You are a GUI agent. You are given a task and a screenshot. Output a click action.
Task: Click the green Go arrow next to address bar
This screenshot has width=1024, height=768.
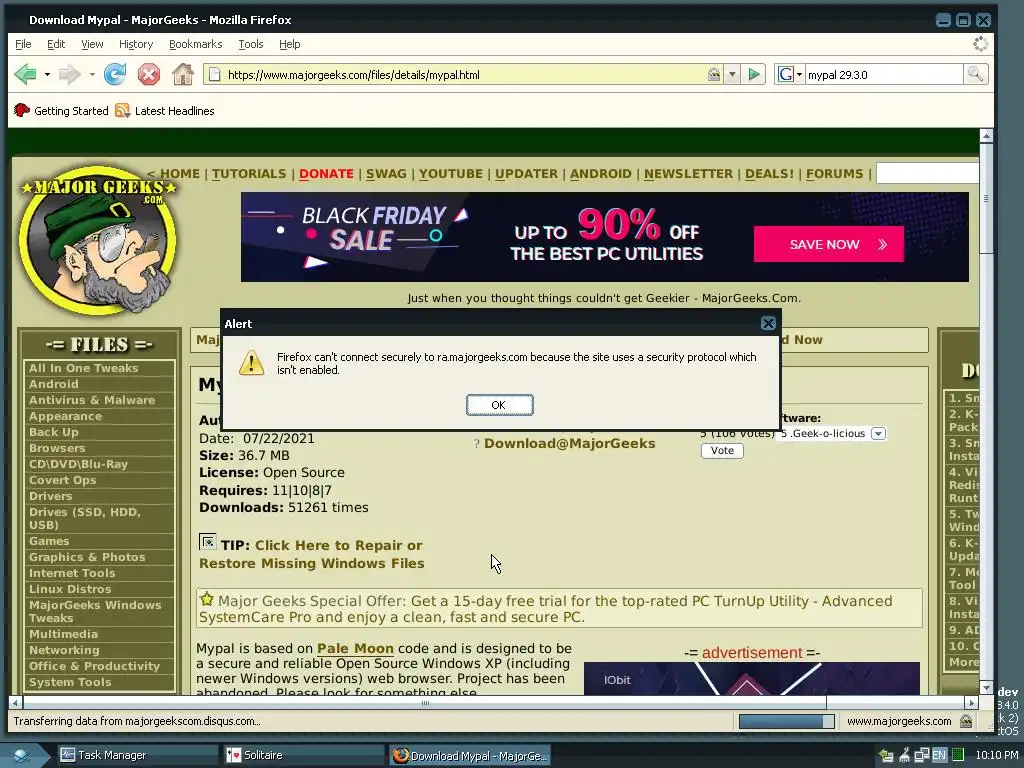(754, 74)
